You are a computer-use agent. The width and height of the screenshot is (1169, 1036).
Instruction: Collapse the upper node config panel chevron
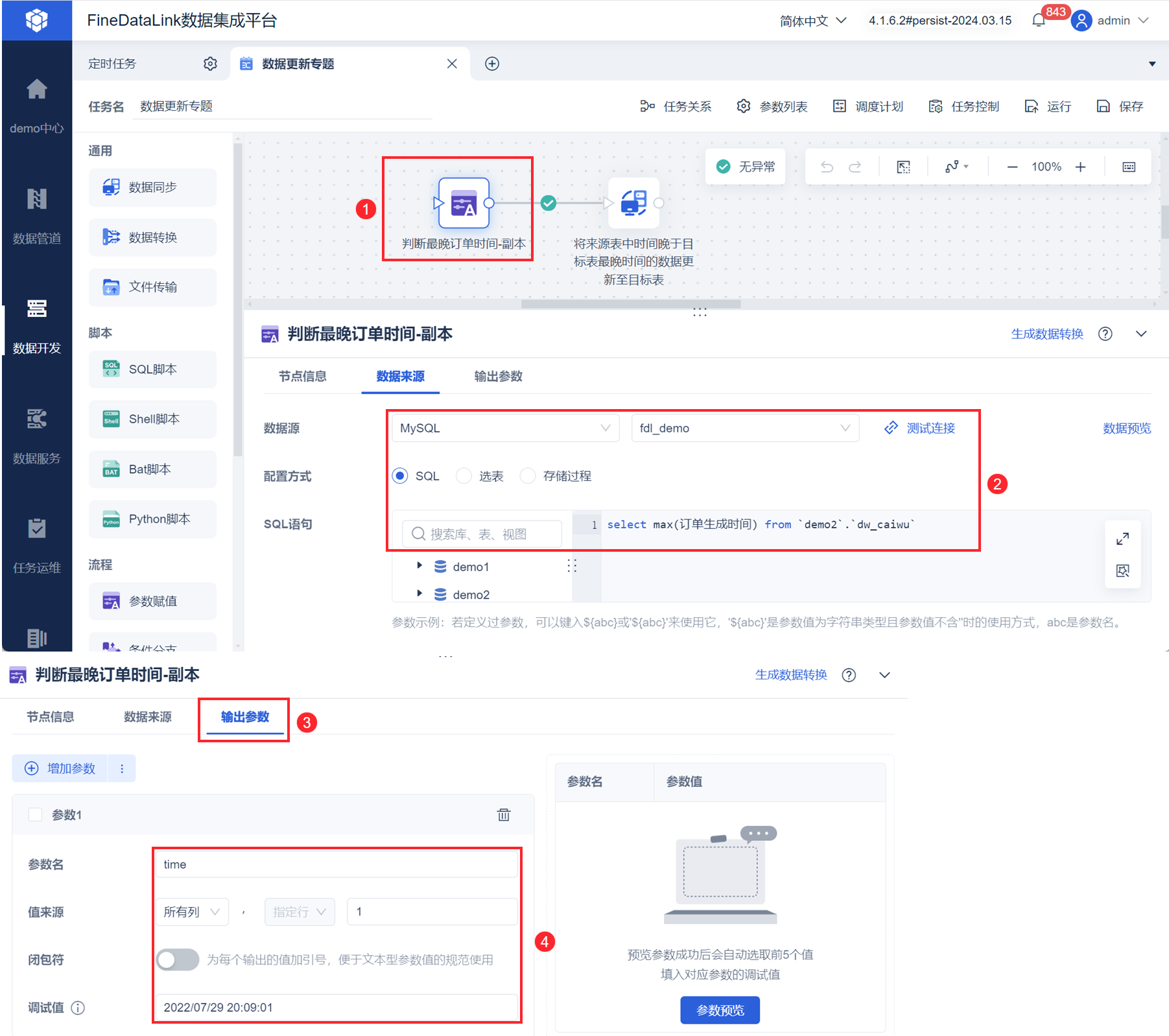[1141, 334]
